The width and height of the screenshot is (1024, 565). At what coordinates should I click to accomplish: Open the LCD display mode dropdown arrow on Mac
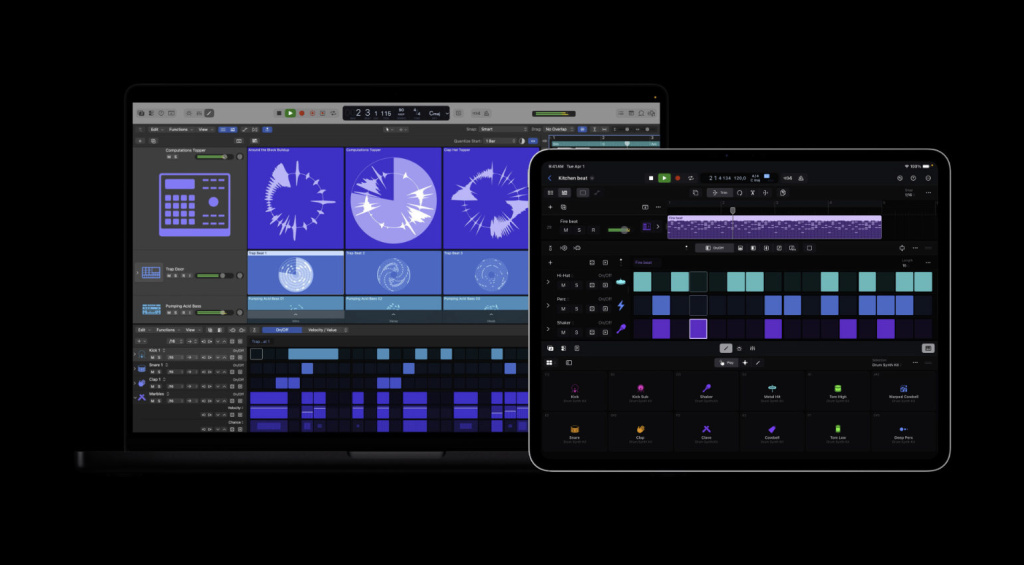pos(447,113)
